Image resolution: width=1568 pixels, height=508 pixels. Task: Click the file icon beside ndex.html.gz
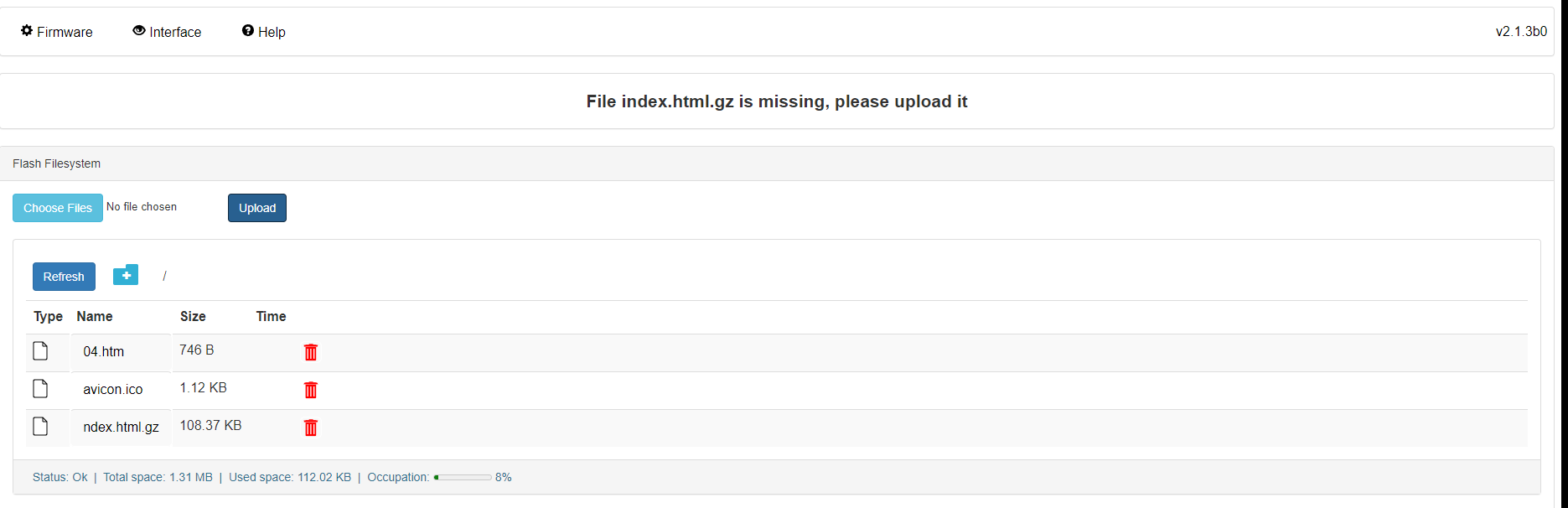(x=40, y=426)
